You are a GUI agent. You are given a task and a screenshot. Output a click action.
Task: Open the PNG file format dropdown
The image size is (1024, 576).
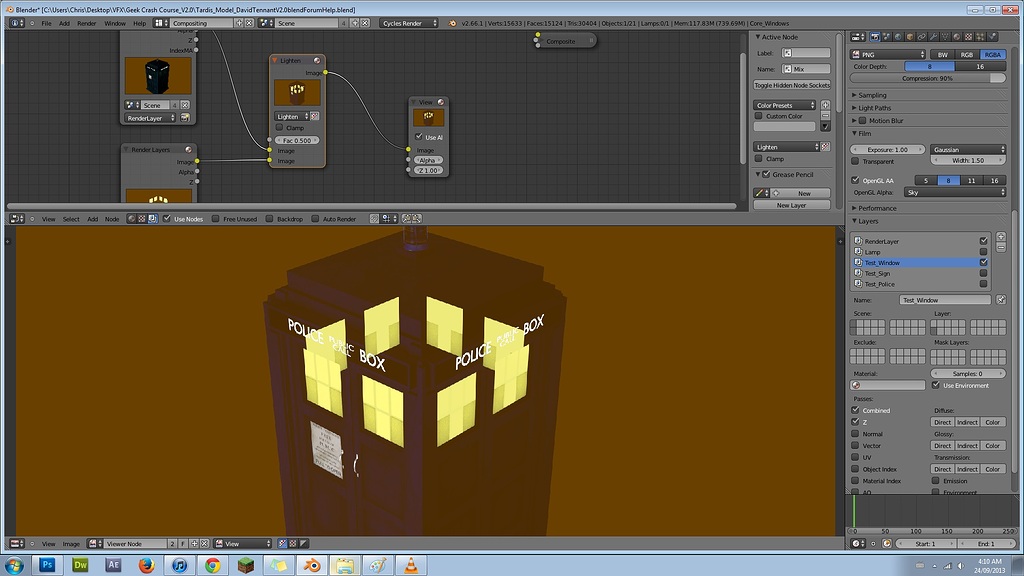[x=888, y=54]
